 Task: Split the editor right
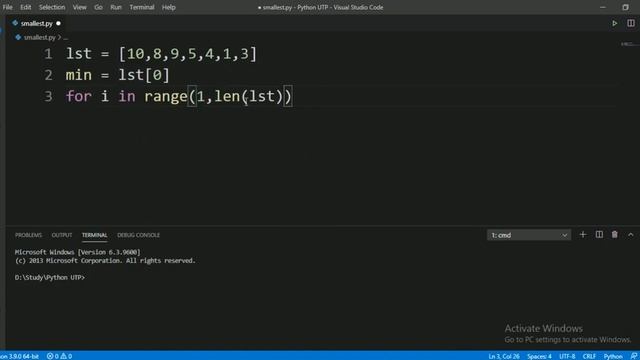[631, 23]
